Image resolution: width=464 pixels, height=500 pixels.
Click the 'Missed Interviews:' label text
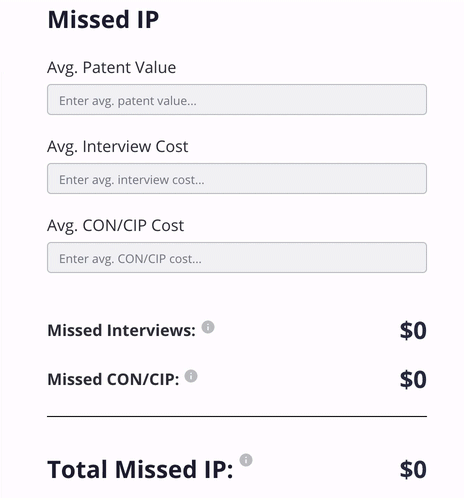pyautogui.click(x=122, y=331)
